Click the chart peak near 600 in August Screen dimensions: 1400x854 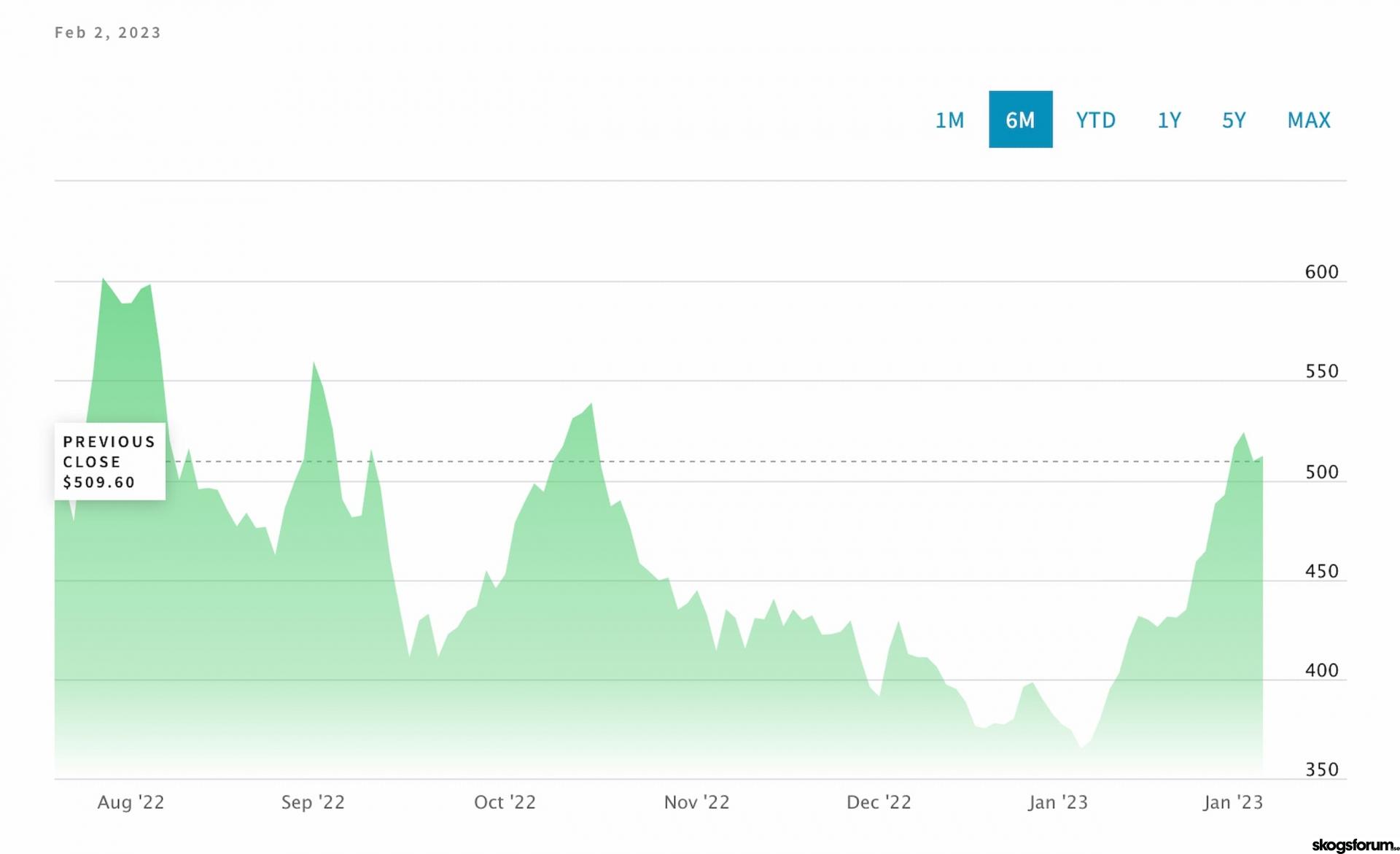coord(104,279)
